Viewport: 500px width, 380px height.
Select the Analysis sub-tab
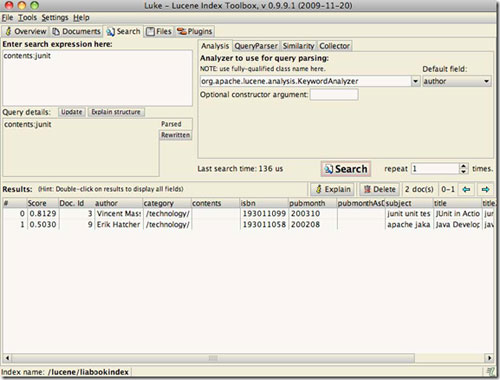[x=215, y=46]
